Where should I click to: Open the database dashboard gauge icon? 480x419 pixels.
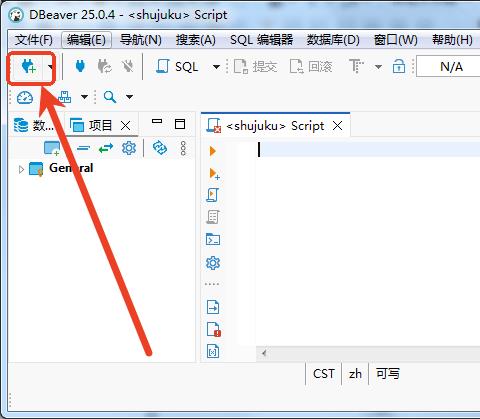click(25, 97)
